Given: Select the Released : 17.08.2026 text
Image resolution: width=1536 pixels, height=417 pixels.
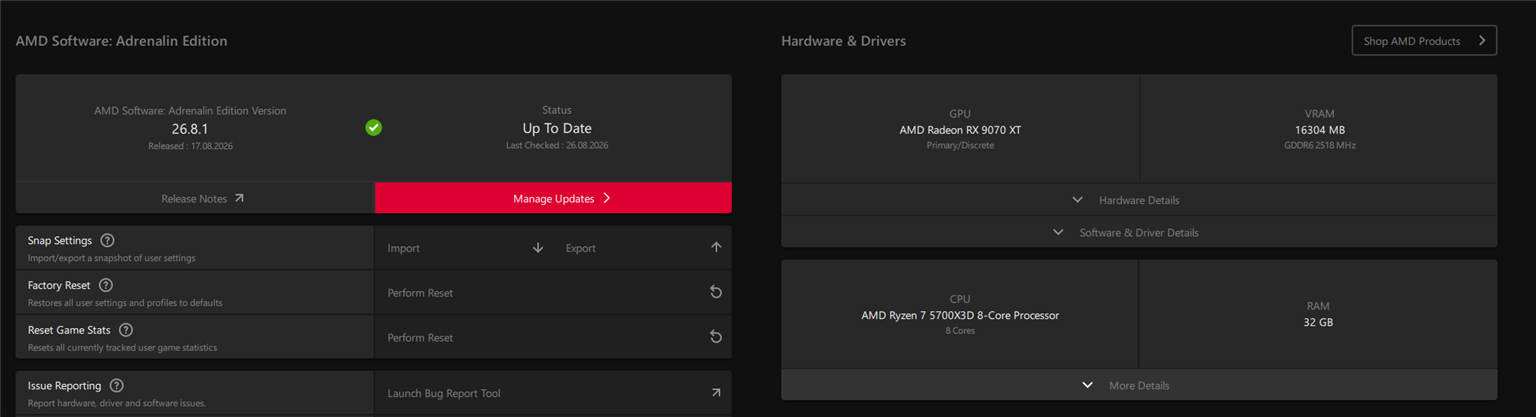Looking at the screenshot, I should [x=190, y=146].
